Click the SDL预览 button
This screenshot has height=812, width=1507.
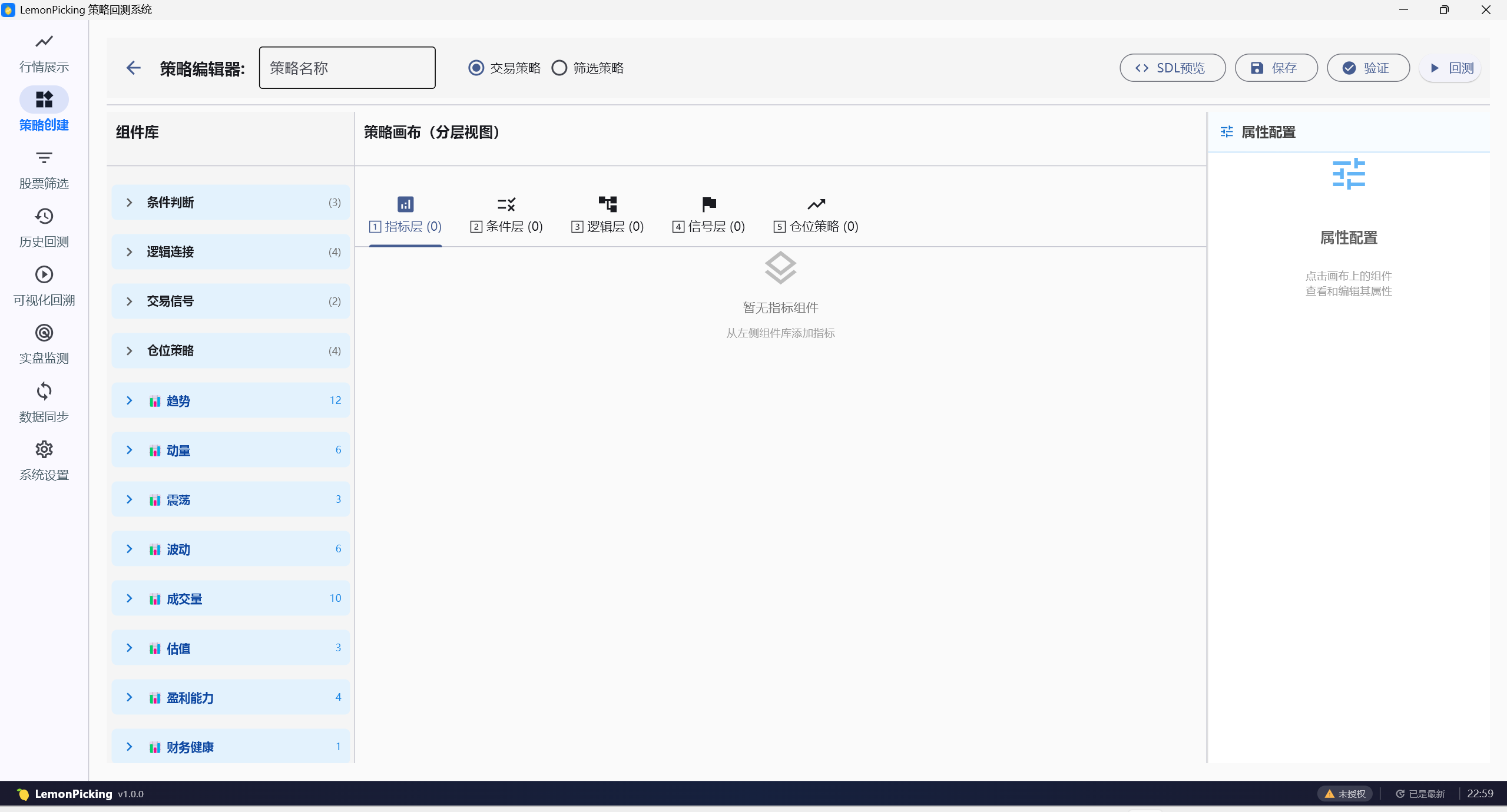(1172, 68)
